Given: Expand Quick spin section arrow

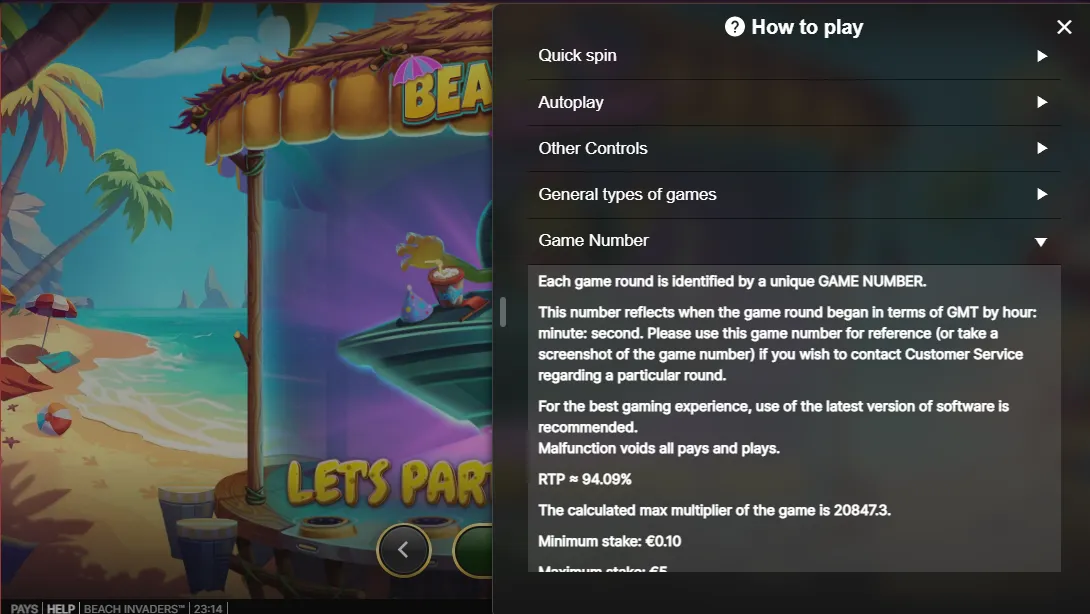Looking at the screenshot, I should point(1041,56).
